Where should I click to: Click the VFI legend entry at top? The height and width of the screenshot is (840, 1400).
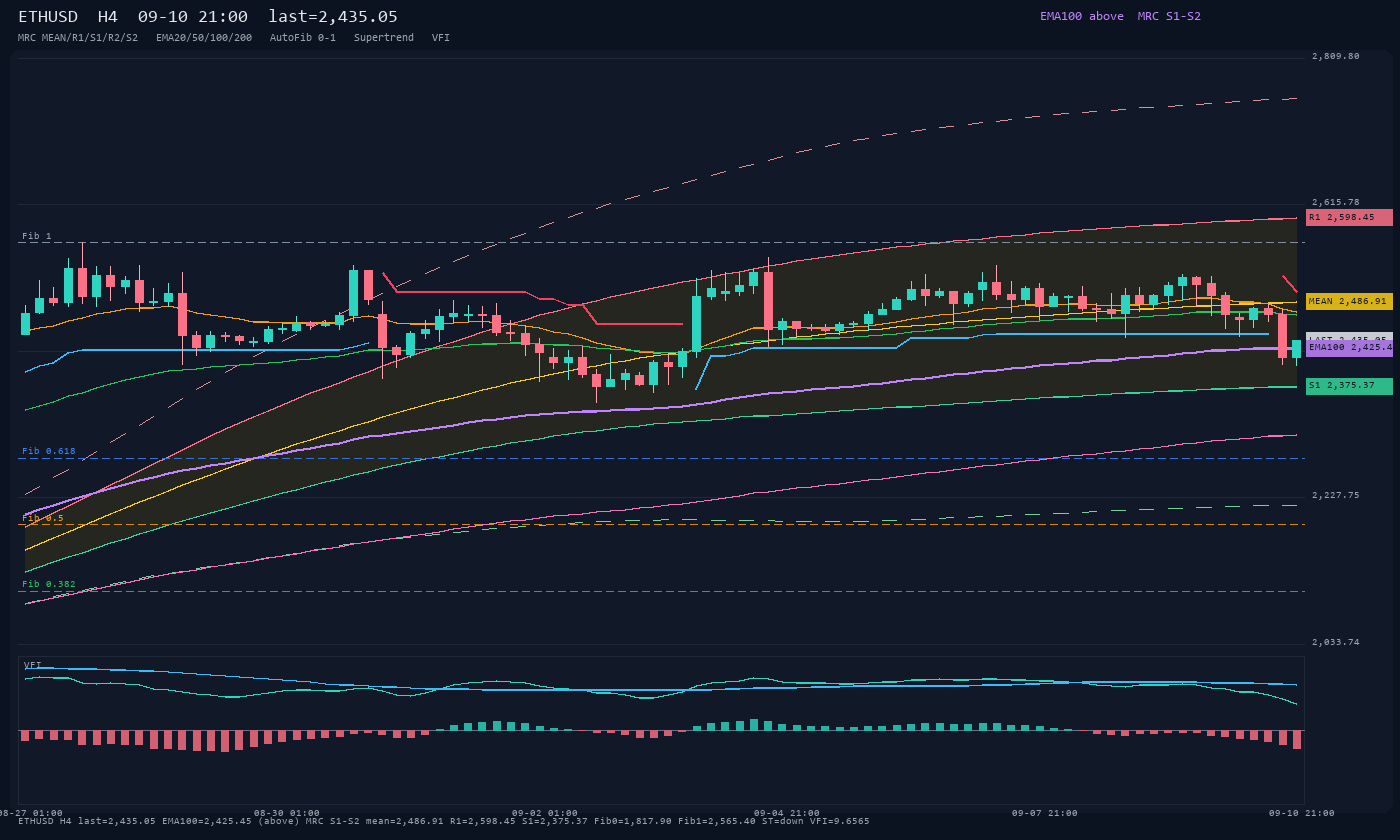(x=441, y=37)
